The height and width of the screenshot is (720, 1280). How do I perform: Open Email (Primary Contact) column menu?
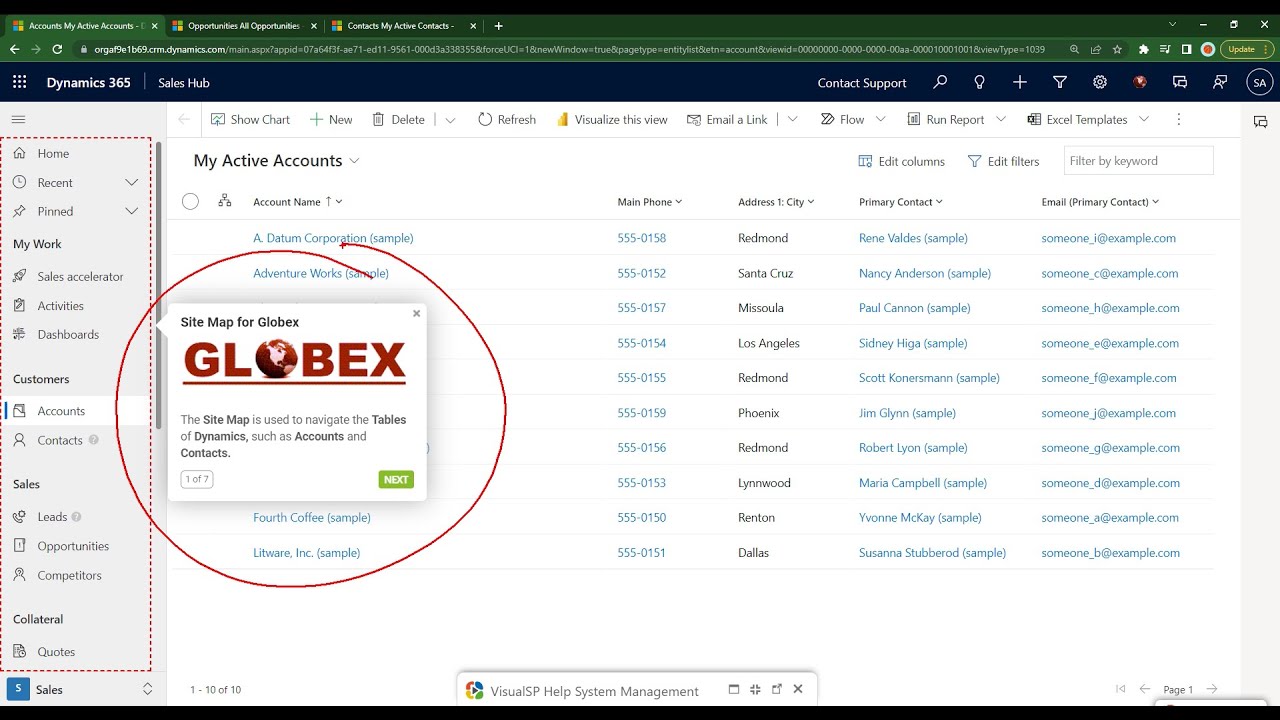pyautogui.click(x=1100, y=202)
